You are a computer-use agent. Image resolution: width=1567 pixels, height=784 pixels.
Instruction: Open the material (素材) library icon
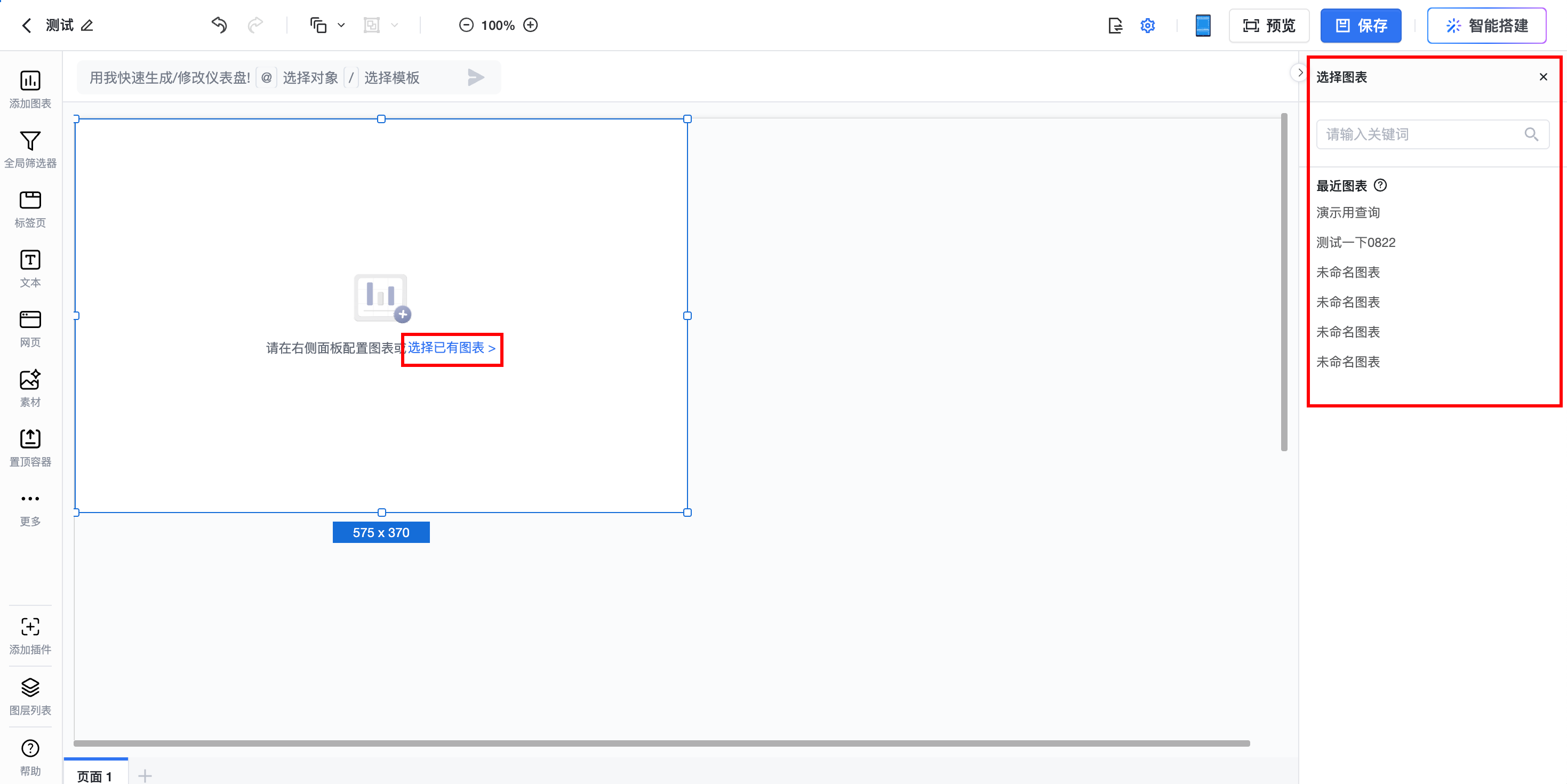tap(30, 387)
